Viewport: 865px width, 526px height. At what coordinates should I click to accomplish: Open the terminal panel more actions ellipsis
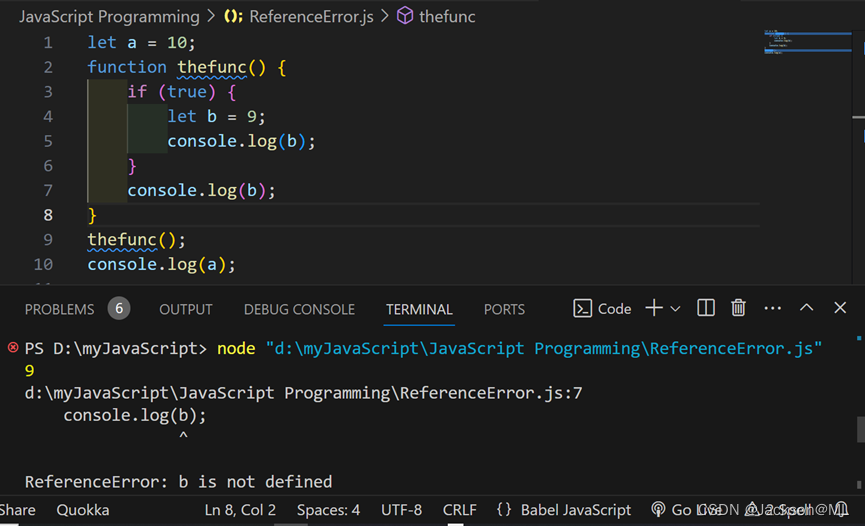(x=772, y=308)
